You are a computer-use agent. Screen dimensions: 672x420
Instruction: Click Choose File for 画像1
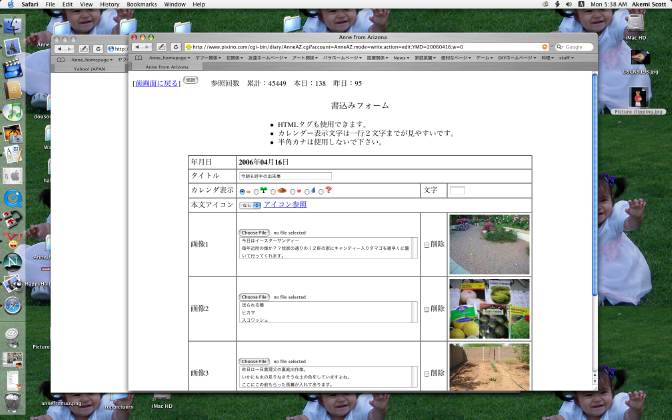pos(254,232)
